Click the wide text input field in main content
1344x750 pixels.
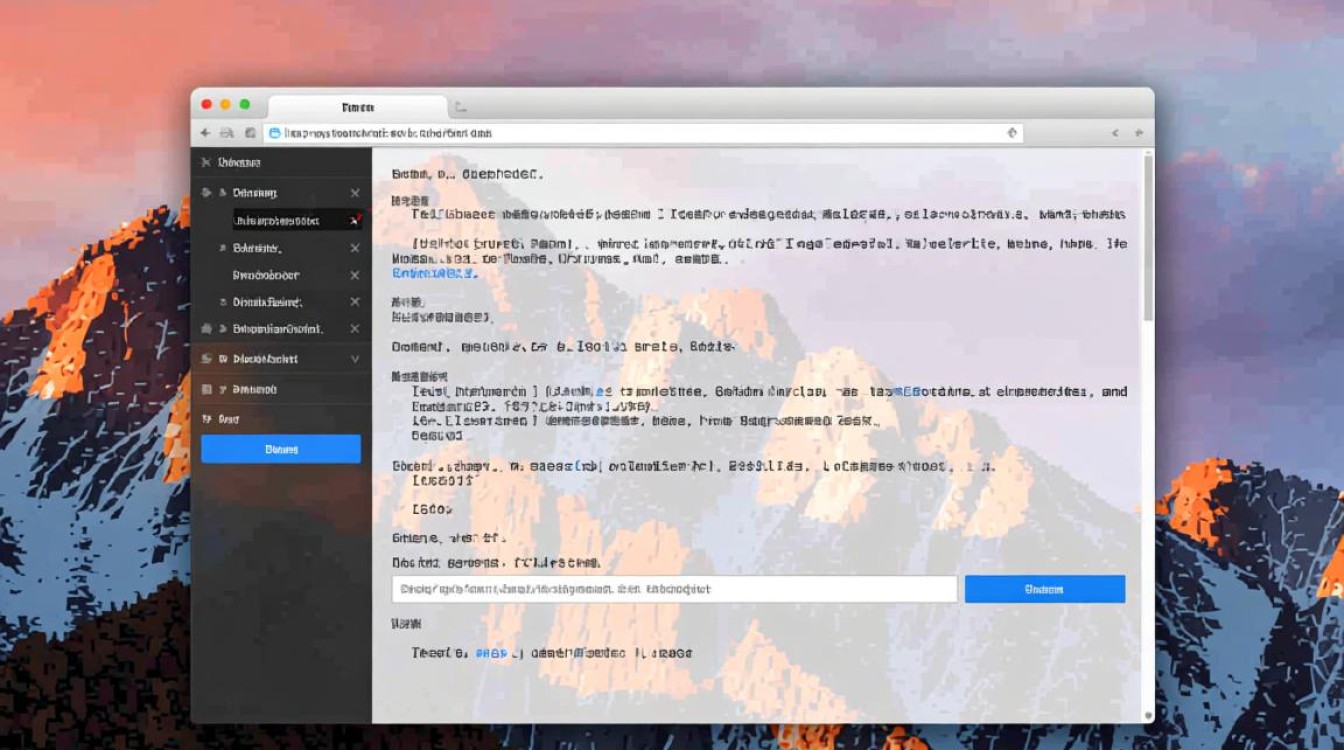click(674, 589)
